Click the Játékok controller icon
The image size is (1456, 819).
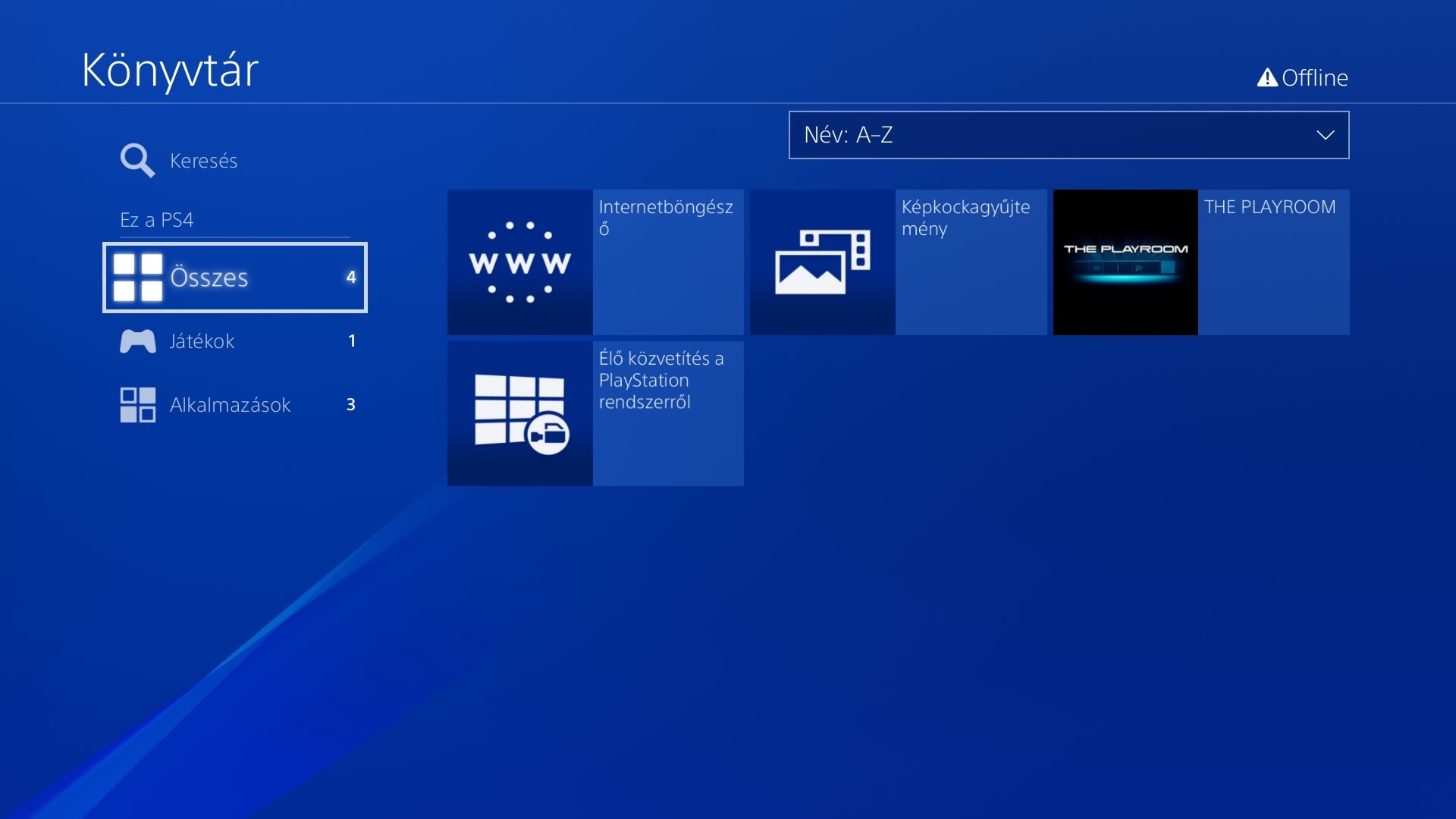click(x=137, y=341)
